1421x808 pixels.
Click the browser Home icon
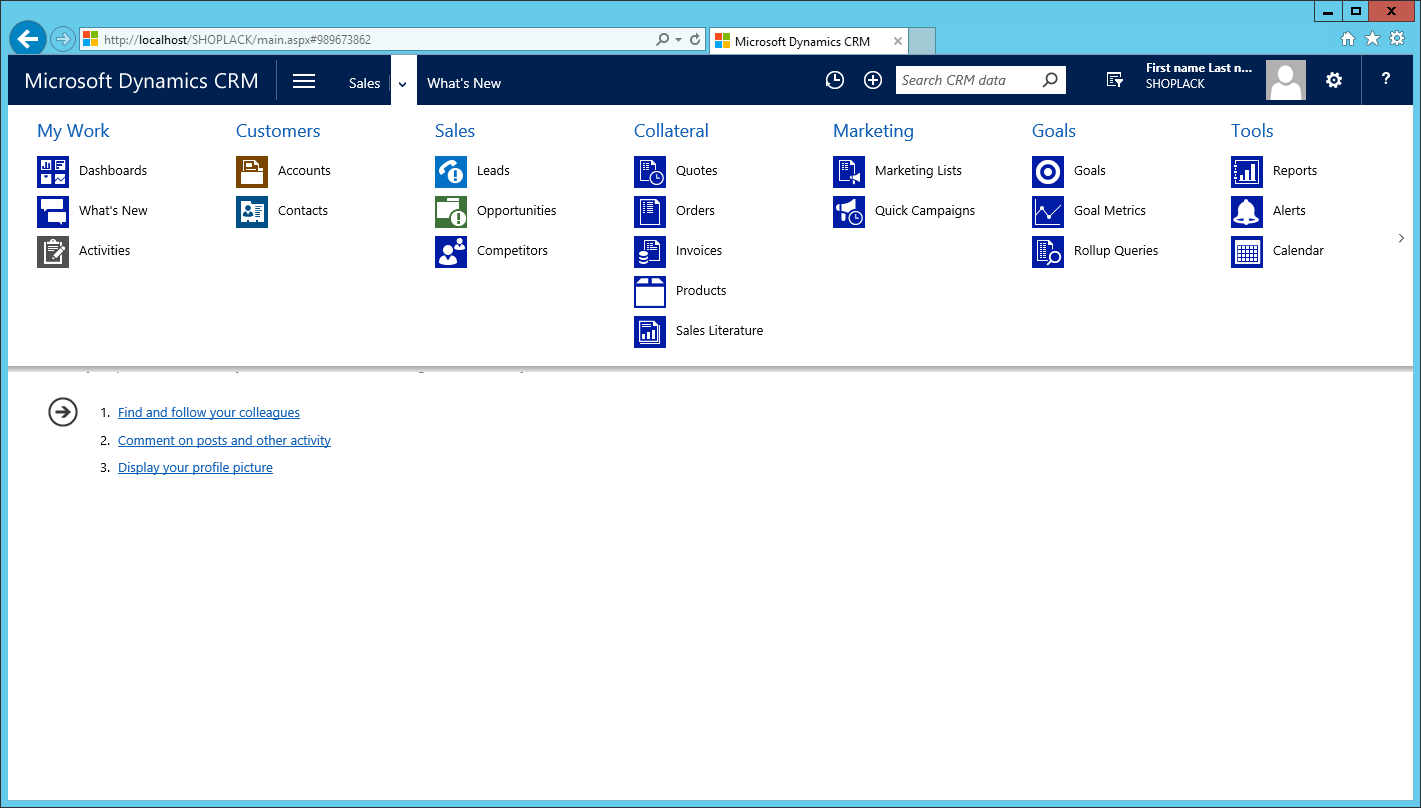coord(1348,39)
